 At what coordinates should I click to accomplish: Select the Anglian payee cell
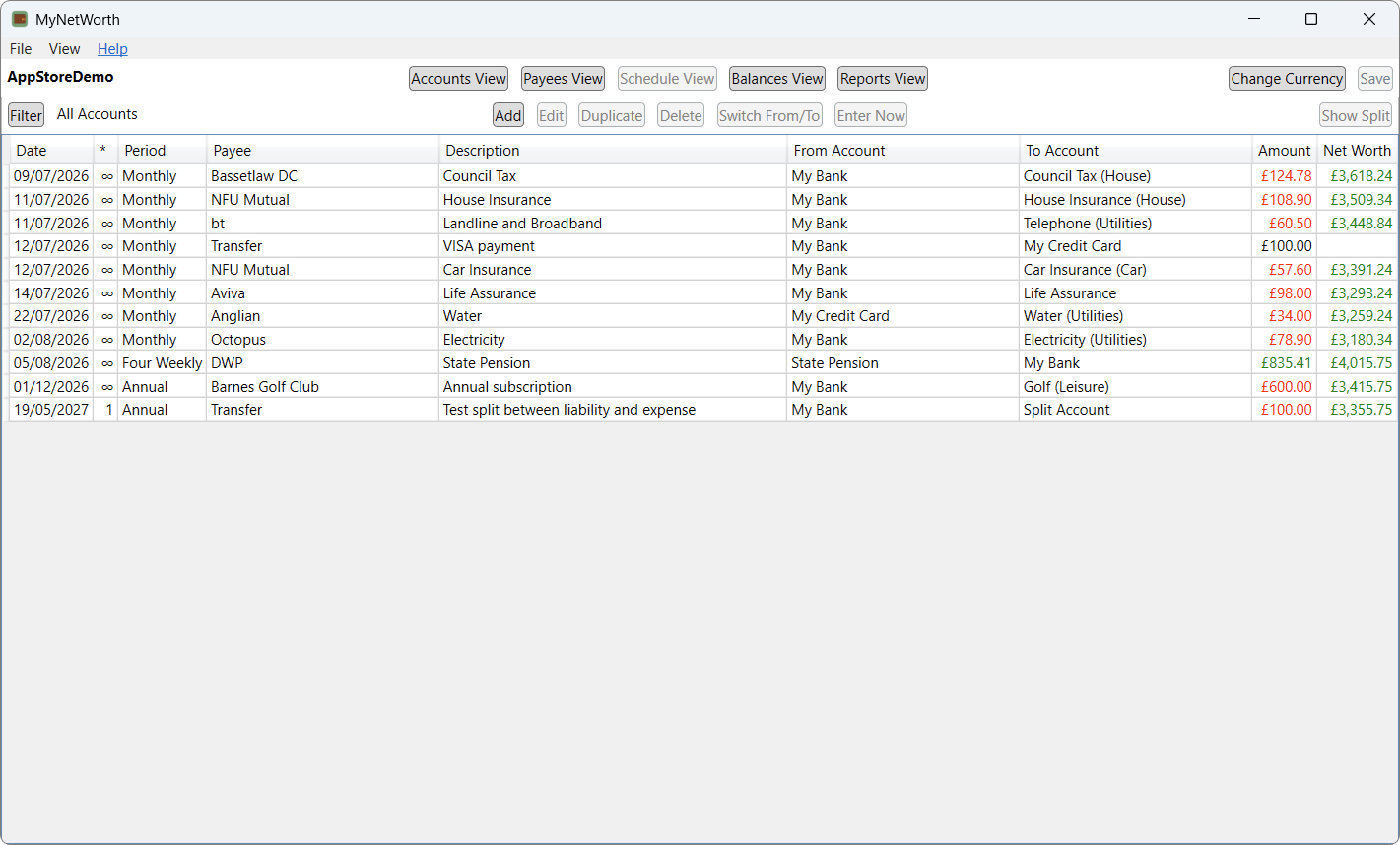click(322, 316)
